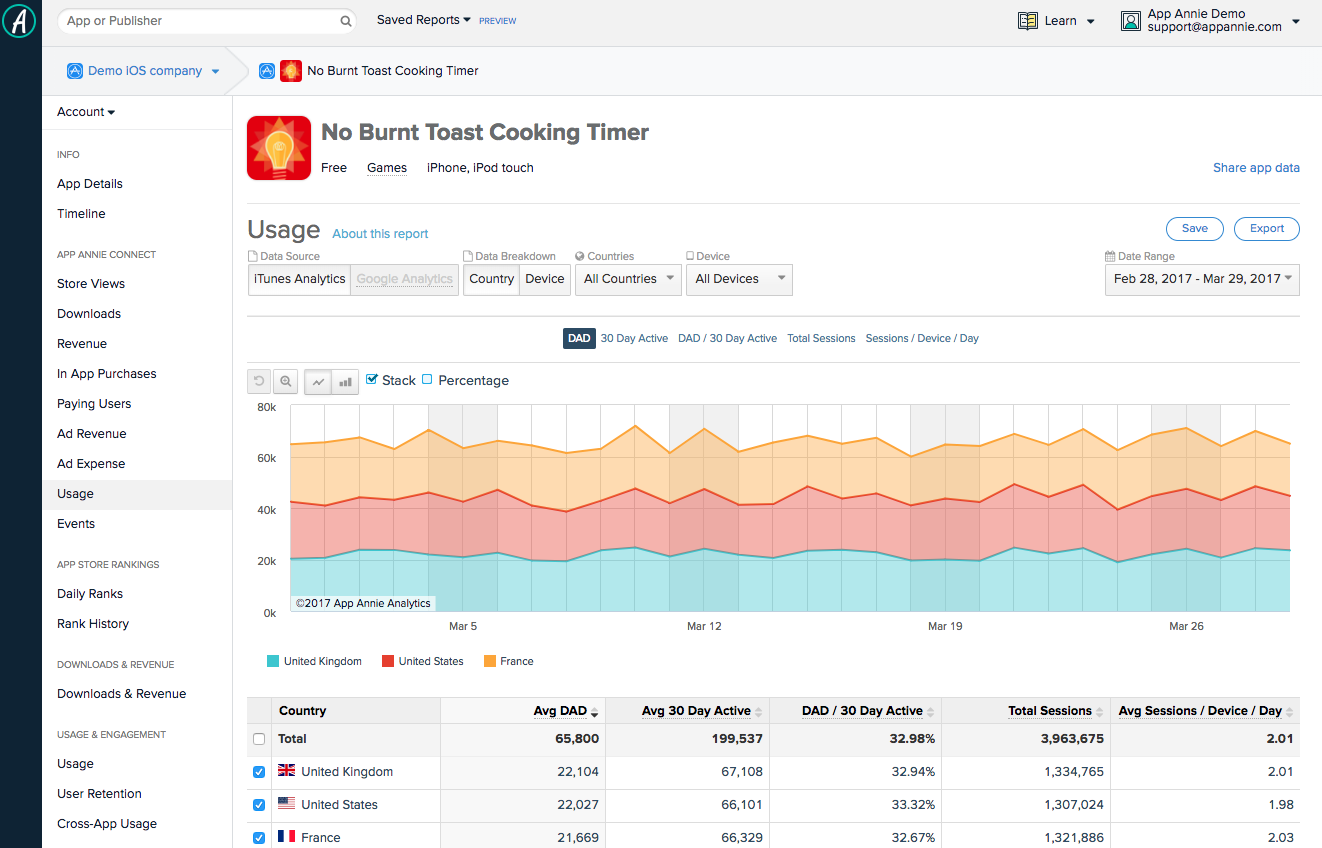Click the No Burnt Toast breadcrumb app icon

(291, 71)
